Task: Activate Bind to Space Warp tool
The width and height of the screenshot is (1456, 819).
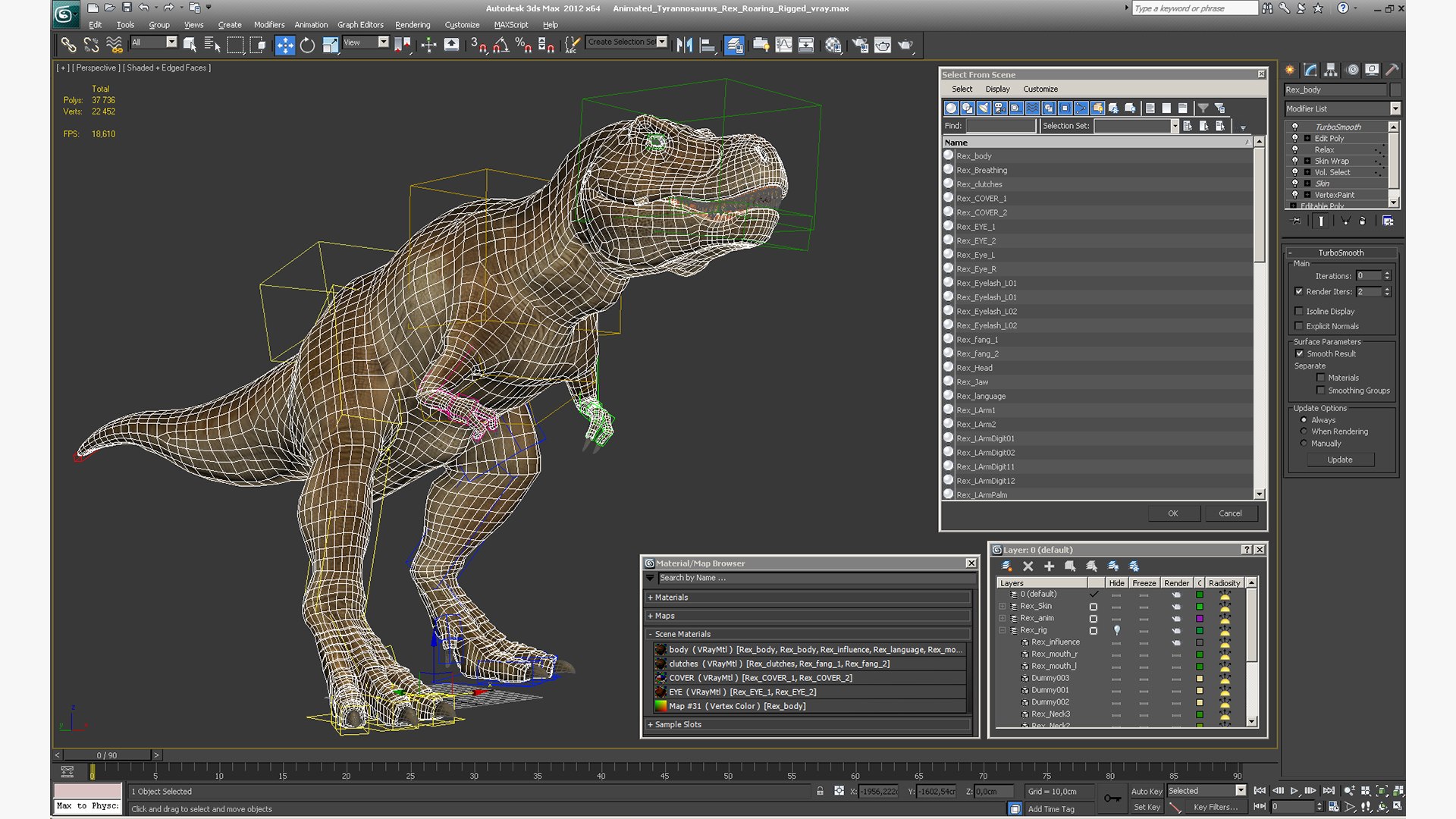Action: pos(115,45)
